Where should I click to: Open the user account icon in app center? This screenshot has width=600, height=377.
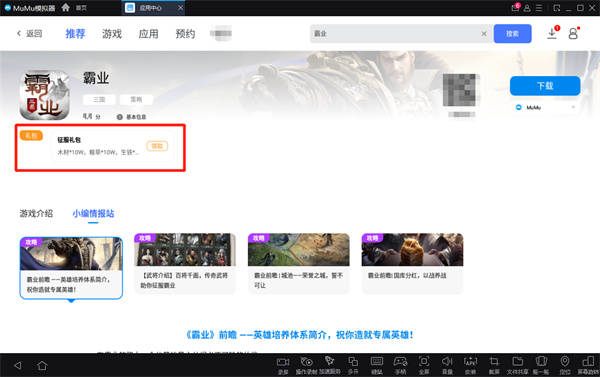tap(573, 33)
